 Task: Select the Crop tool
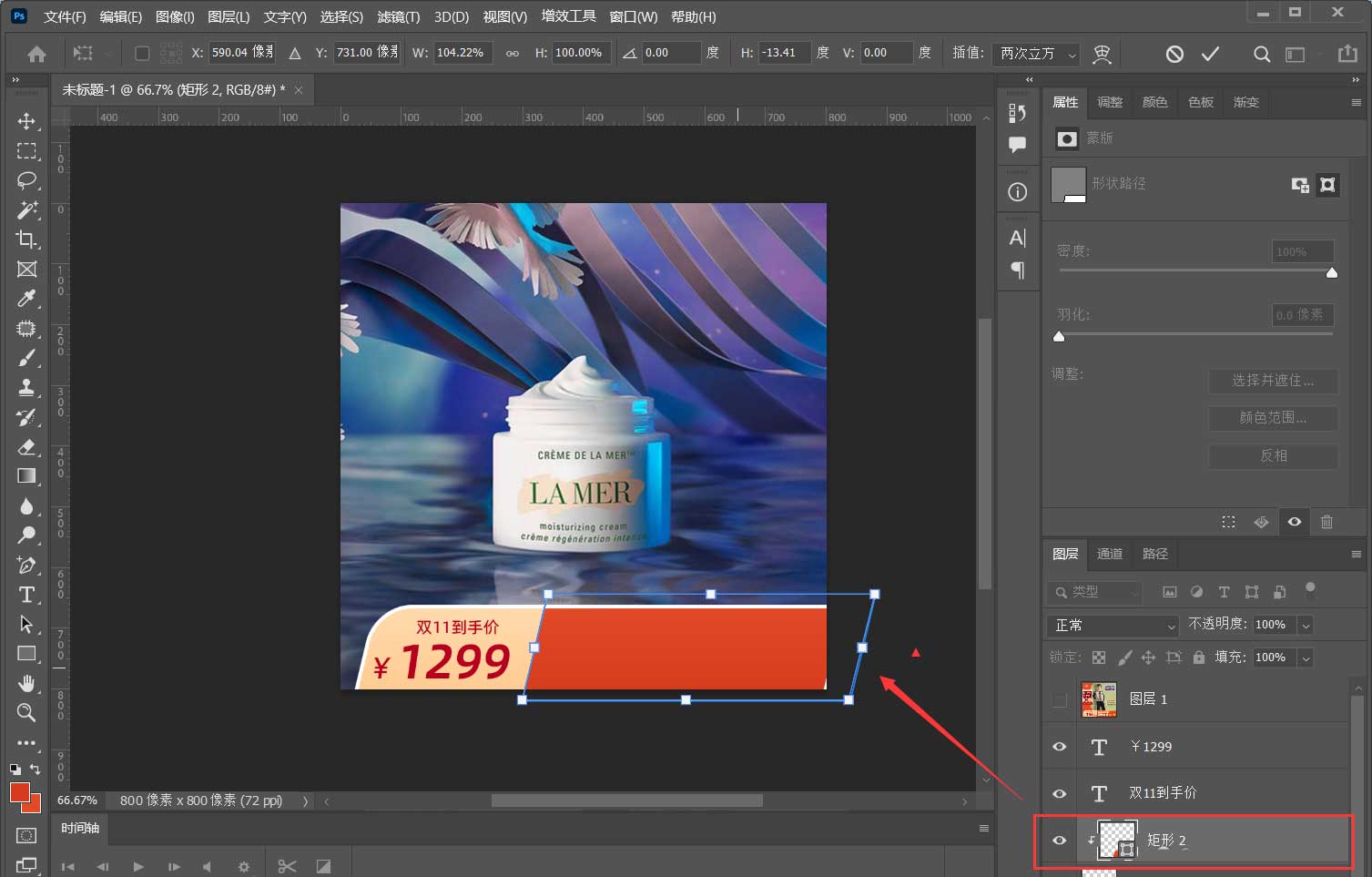[x=26, y=240]
